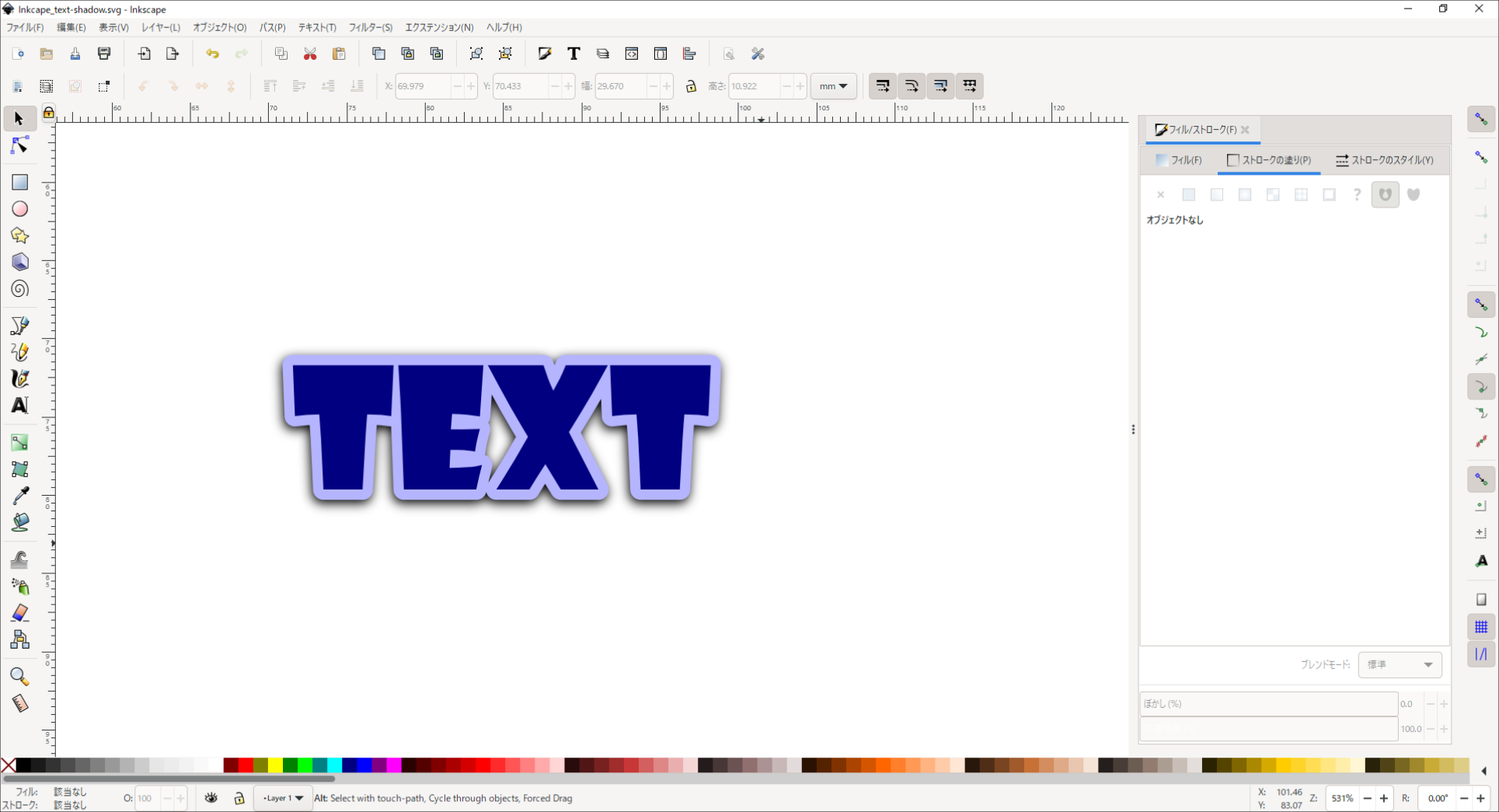Screen dimensions: 1499x812
Task: Click the Undo arrow in toolbar
Action: pyautogui.click(x=212, y=54)
